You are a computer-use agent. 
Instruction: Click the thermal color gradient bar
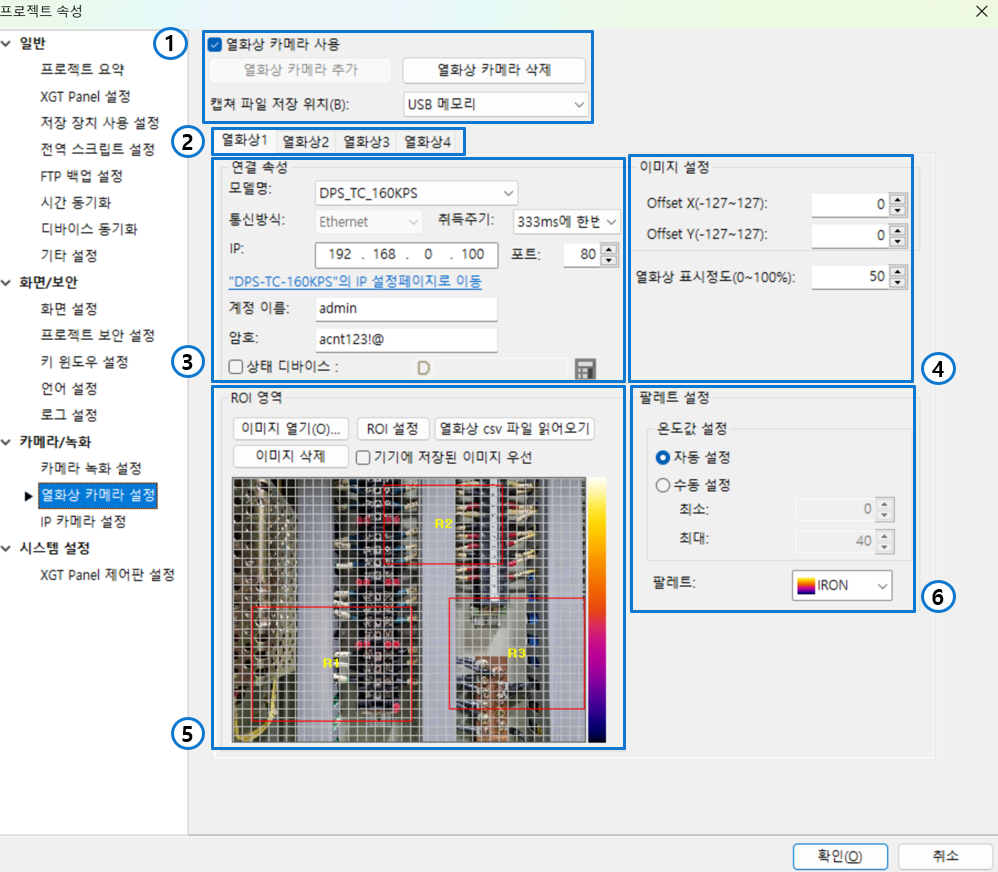pyautogui.click(x=596, y=610)
